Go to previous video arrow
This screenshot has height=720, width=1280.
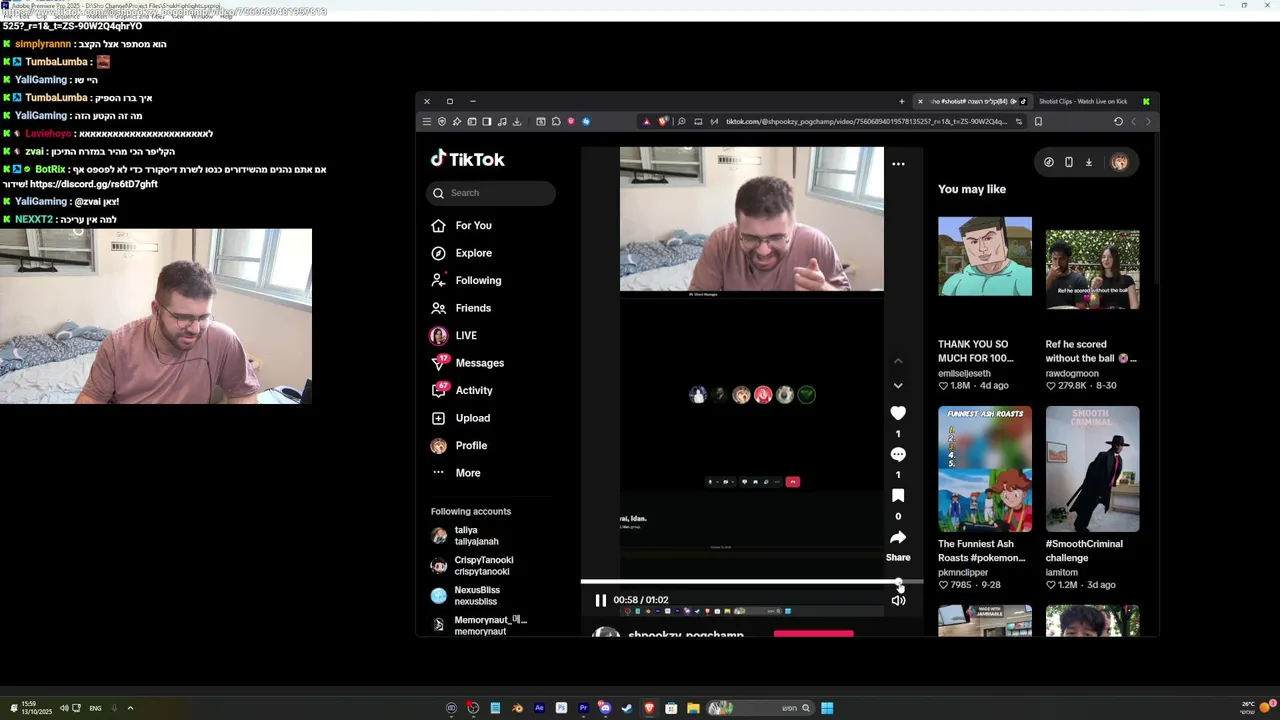click(x=898, y=360)
